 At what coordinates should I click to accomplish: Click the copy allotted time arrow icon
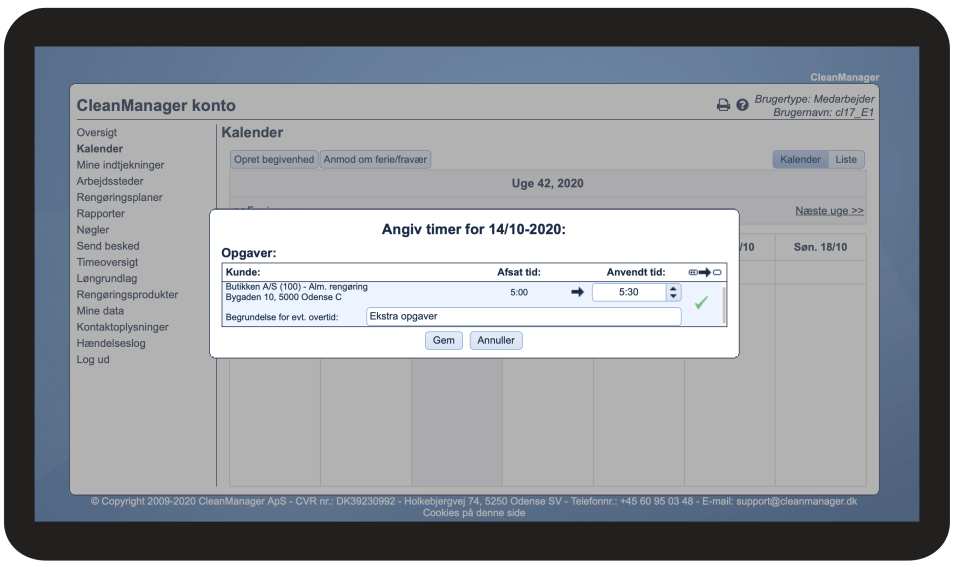point(577,292)
